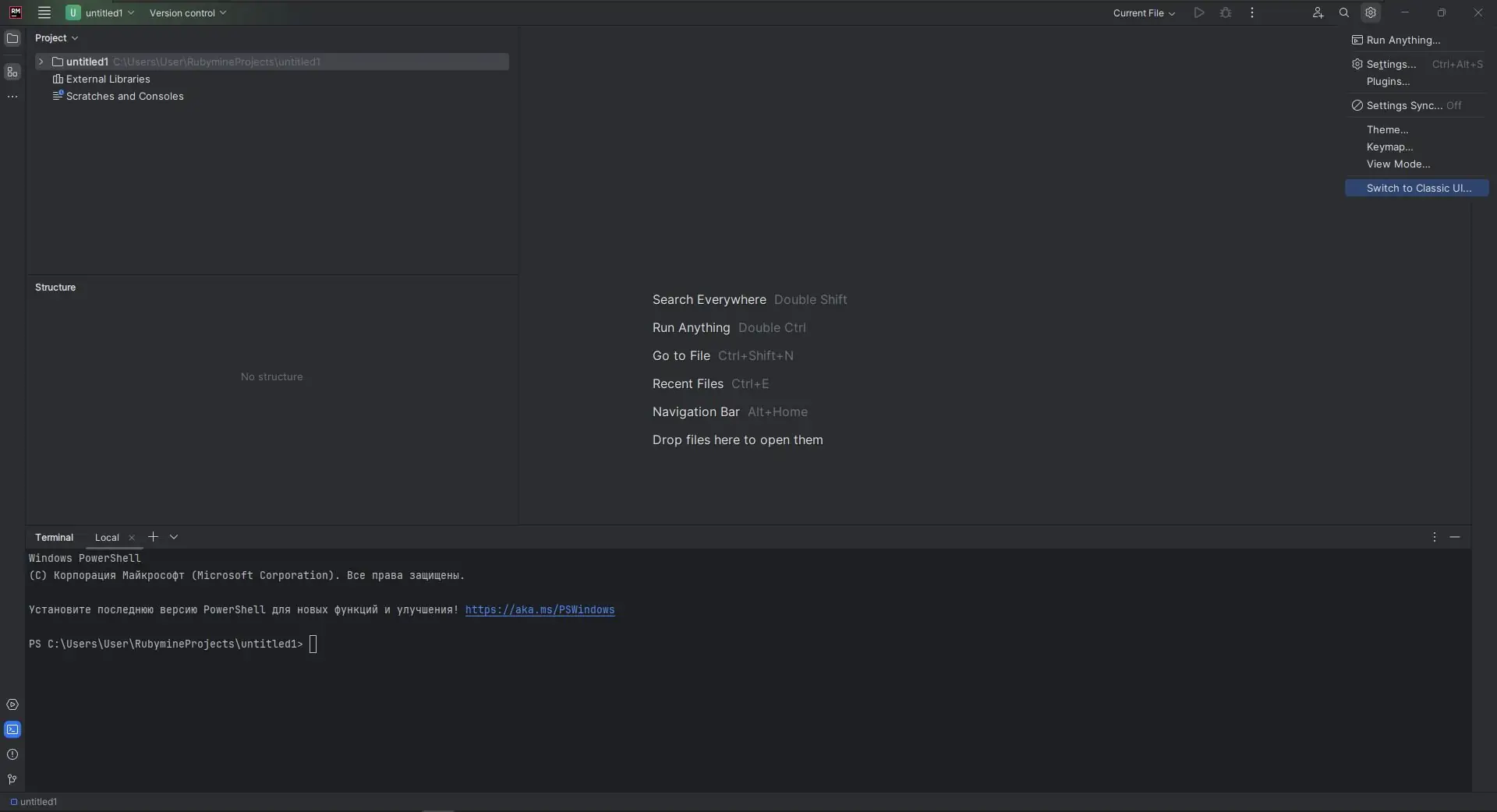Click the Structure panel header

click(55, 288)
